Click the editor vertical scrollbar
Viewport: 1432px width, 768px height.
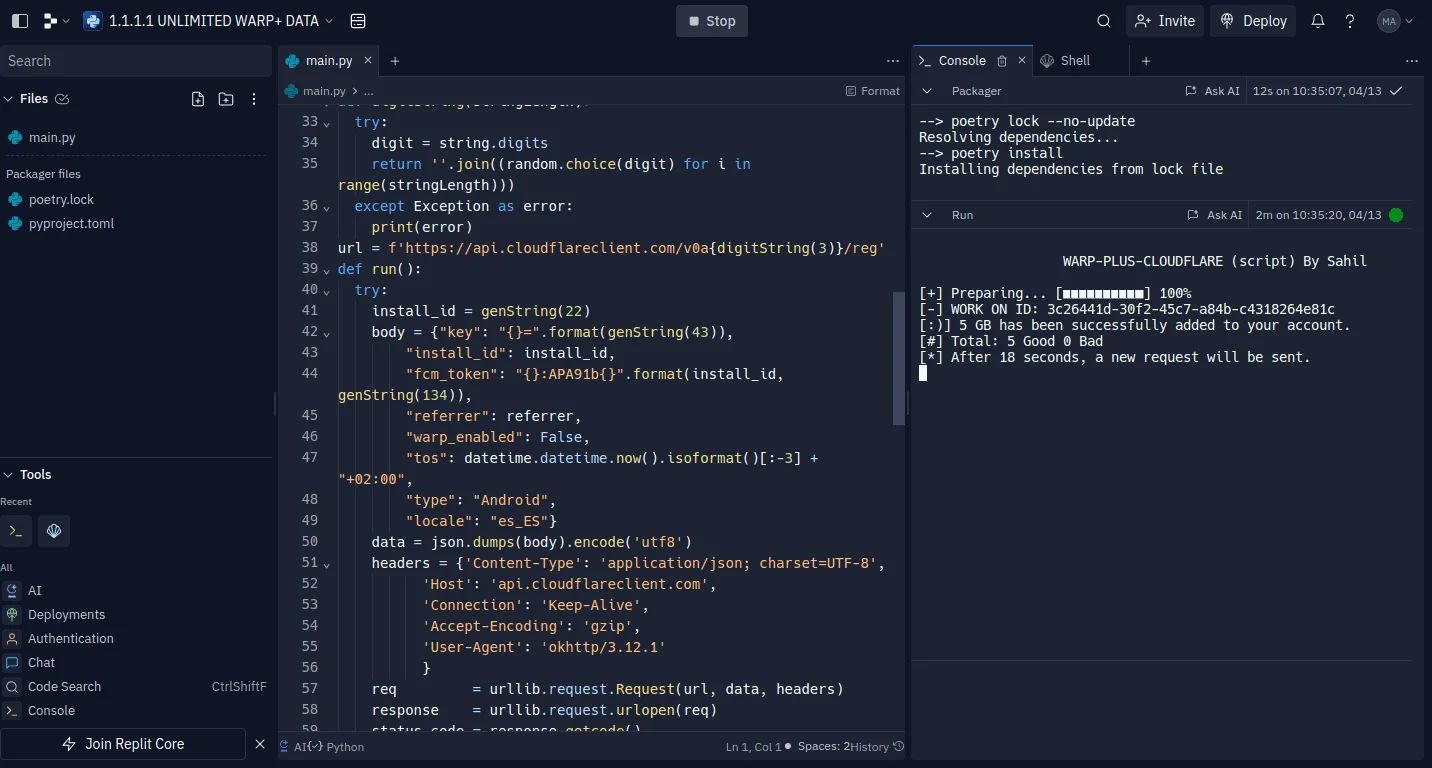coord(898,358)
